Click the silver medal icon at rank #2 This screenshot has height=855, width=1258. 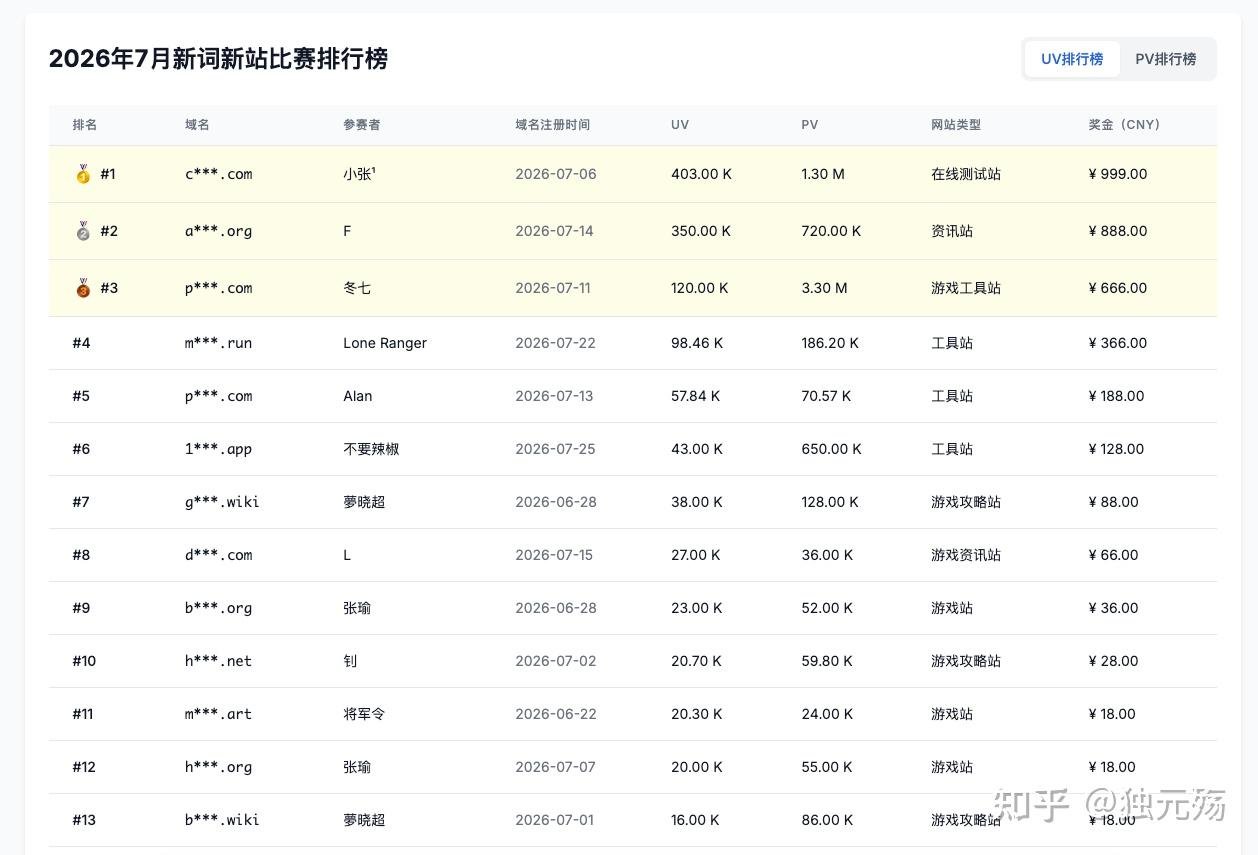pyautogui.click(x=84, y=231)
